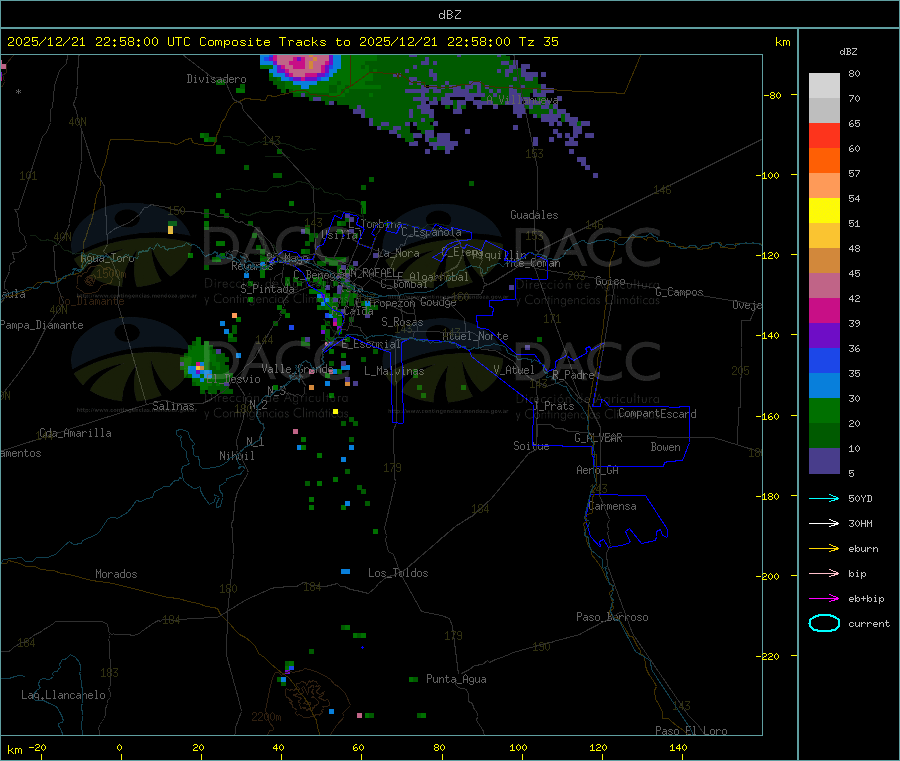900x761 pixels.
Task: Click the Los_Toldos map label
Action: [x=398, y=573]
